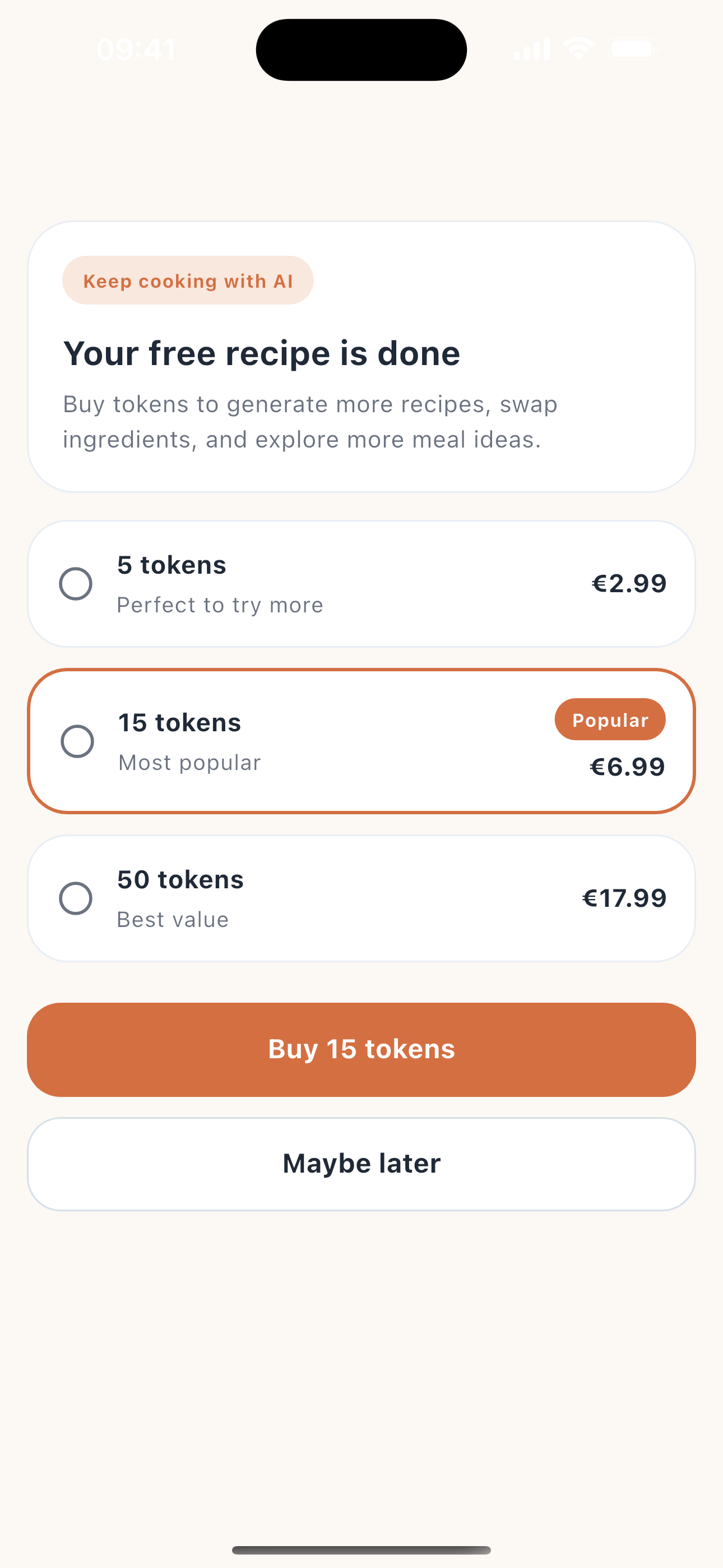The height and width of the screenshot is (1568, 723).
Task: Click the battery icon in status bar
Action: point(633,48)
